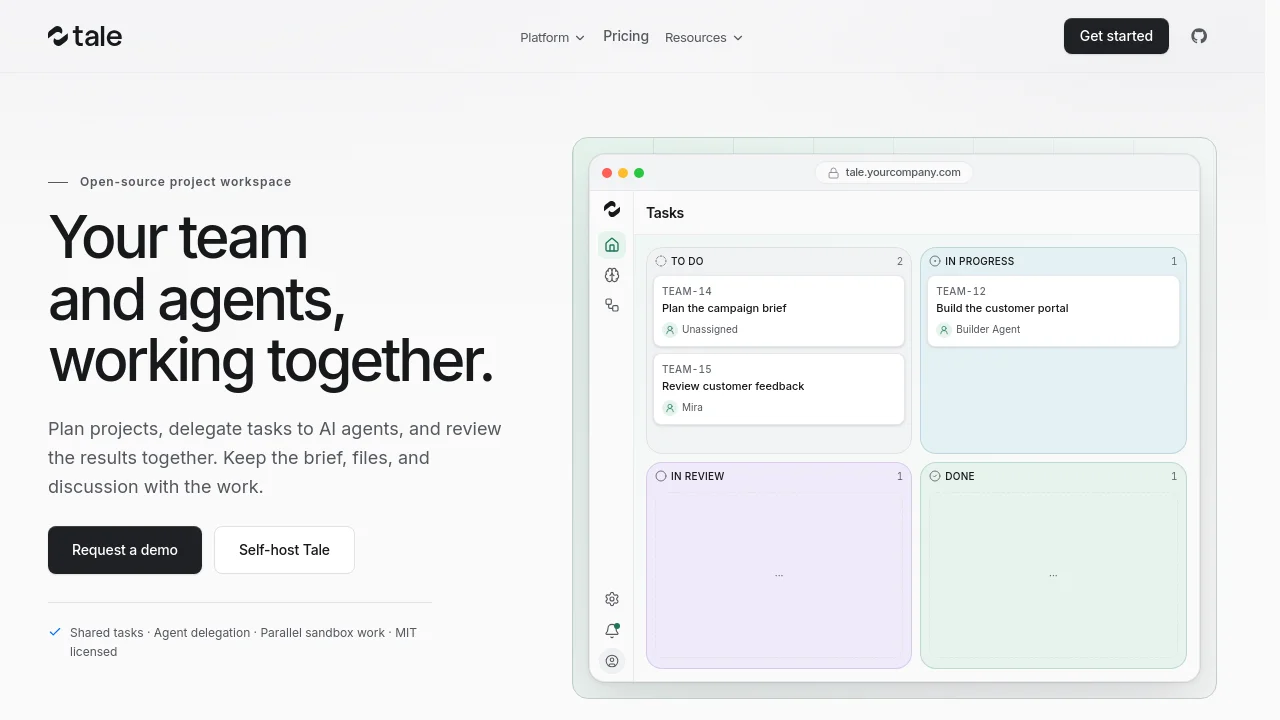
Task: Click the workflow shapes sidebar icon
Action: pyautogui.click(x=612, y=305)
